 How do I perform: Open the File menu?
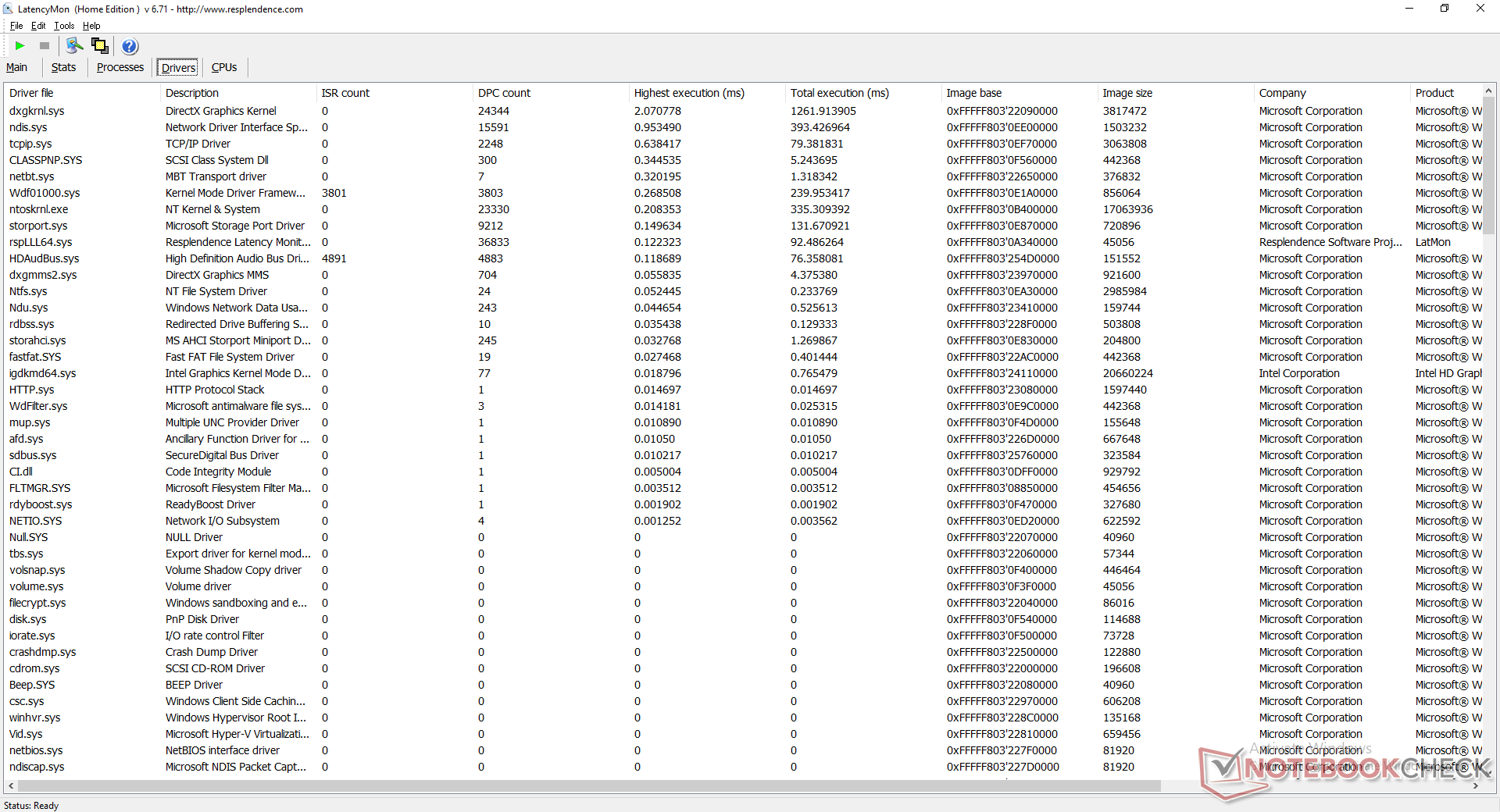16,26
